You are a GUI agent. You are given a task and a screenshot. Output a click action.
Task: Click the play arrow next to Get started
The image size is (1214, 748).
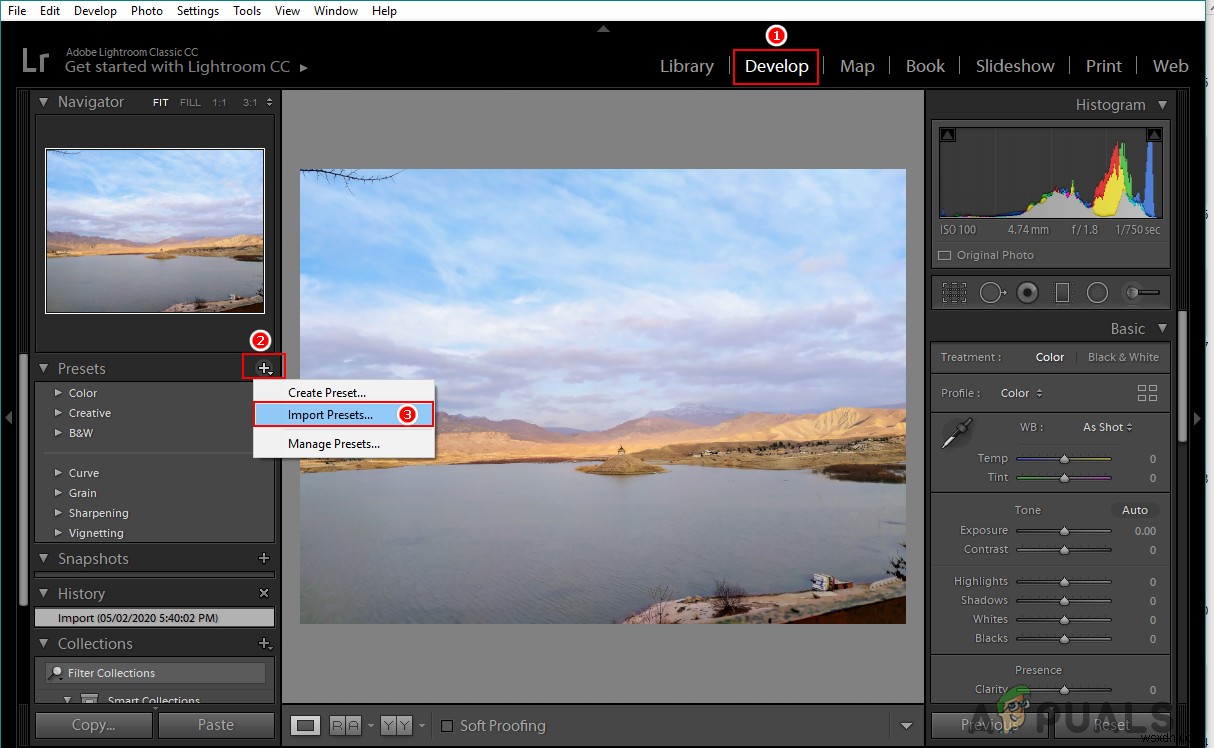[x=303, y=67]
